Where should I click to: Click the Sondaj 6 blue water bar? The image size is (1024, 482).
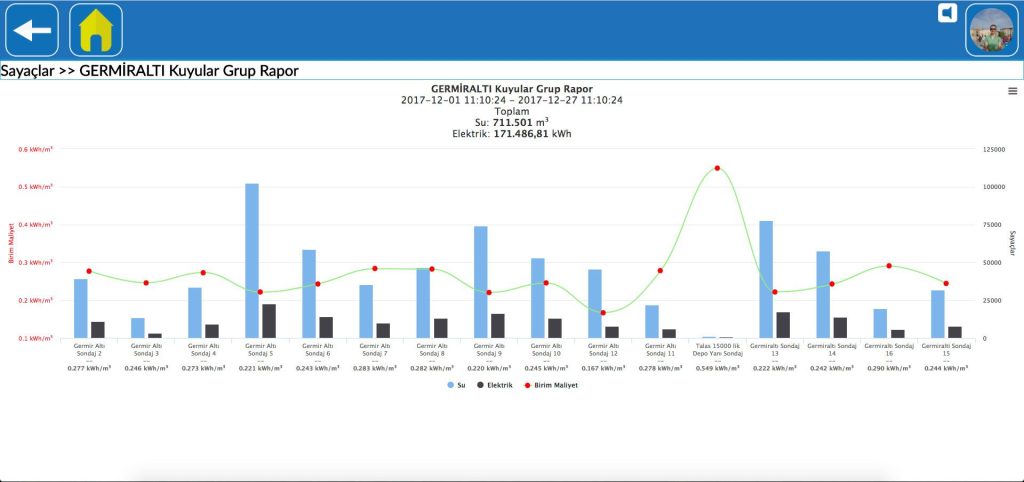309,294
